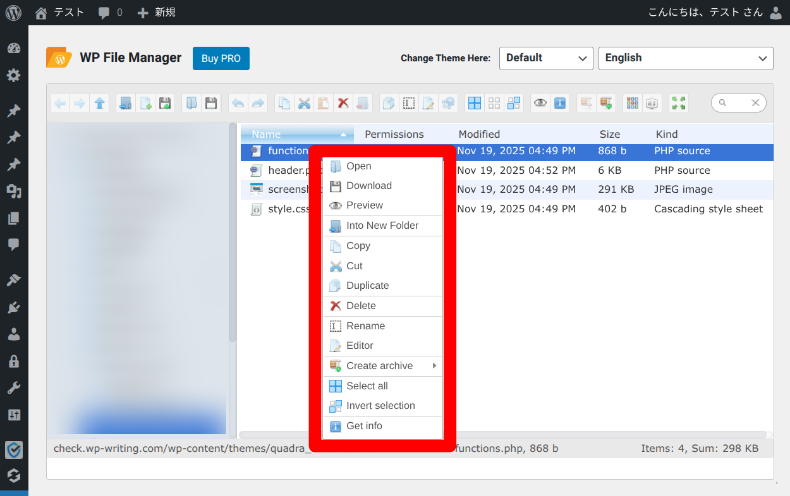Screen dimensions: 790x496
Task: Click the toolbar Select all icon
Action: (475, 104)
